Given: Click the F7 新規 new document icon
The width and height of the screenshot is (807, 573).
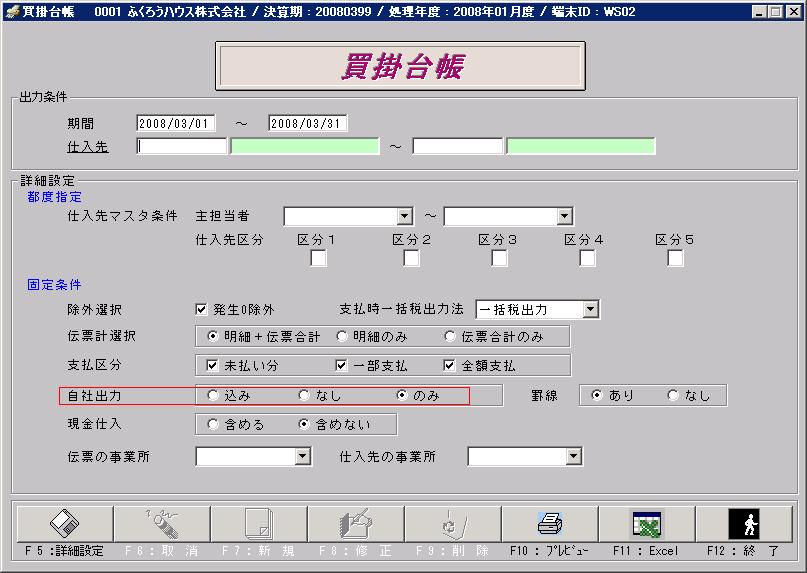Looking at the screenshot, I should point(259,524).
